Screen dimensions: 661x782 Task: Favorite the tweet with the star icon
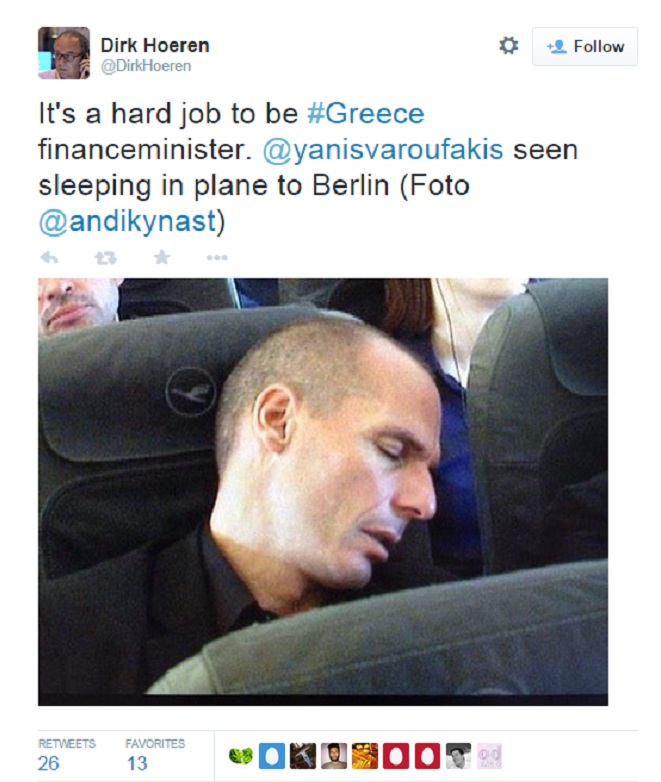[x=162, y=257]
